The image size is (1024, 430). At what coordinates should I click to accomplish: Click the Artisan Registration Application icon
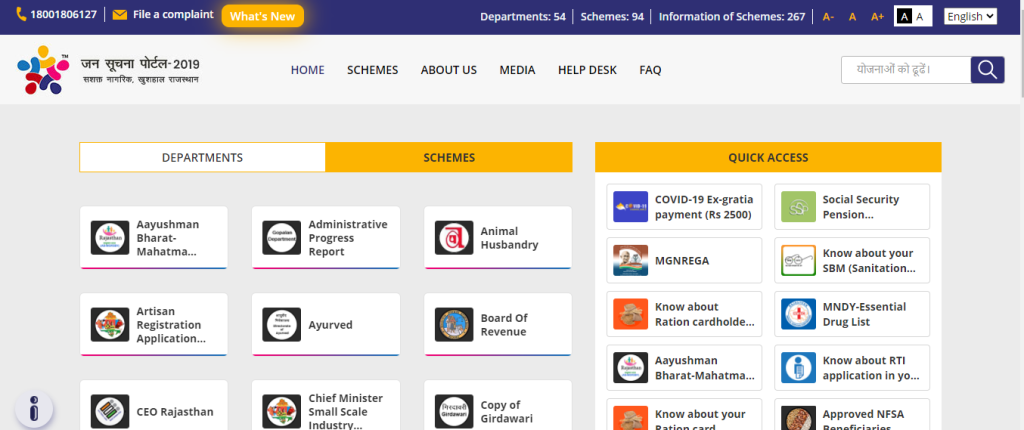110,325
